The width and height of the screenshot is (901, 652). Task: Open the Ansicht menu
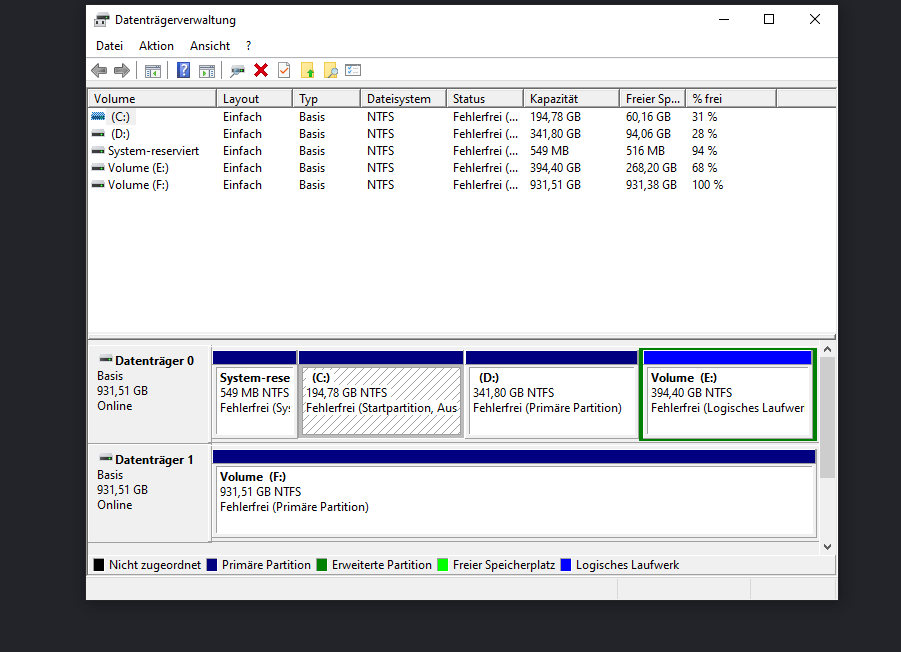tap(210, 46)
